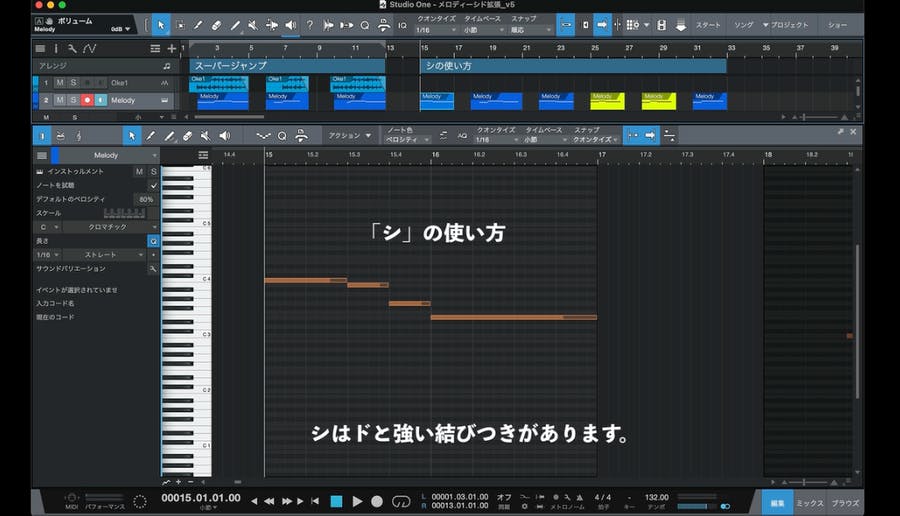
Task: Click the Record button in the transport bar
Action: (377, 502)
